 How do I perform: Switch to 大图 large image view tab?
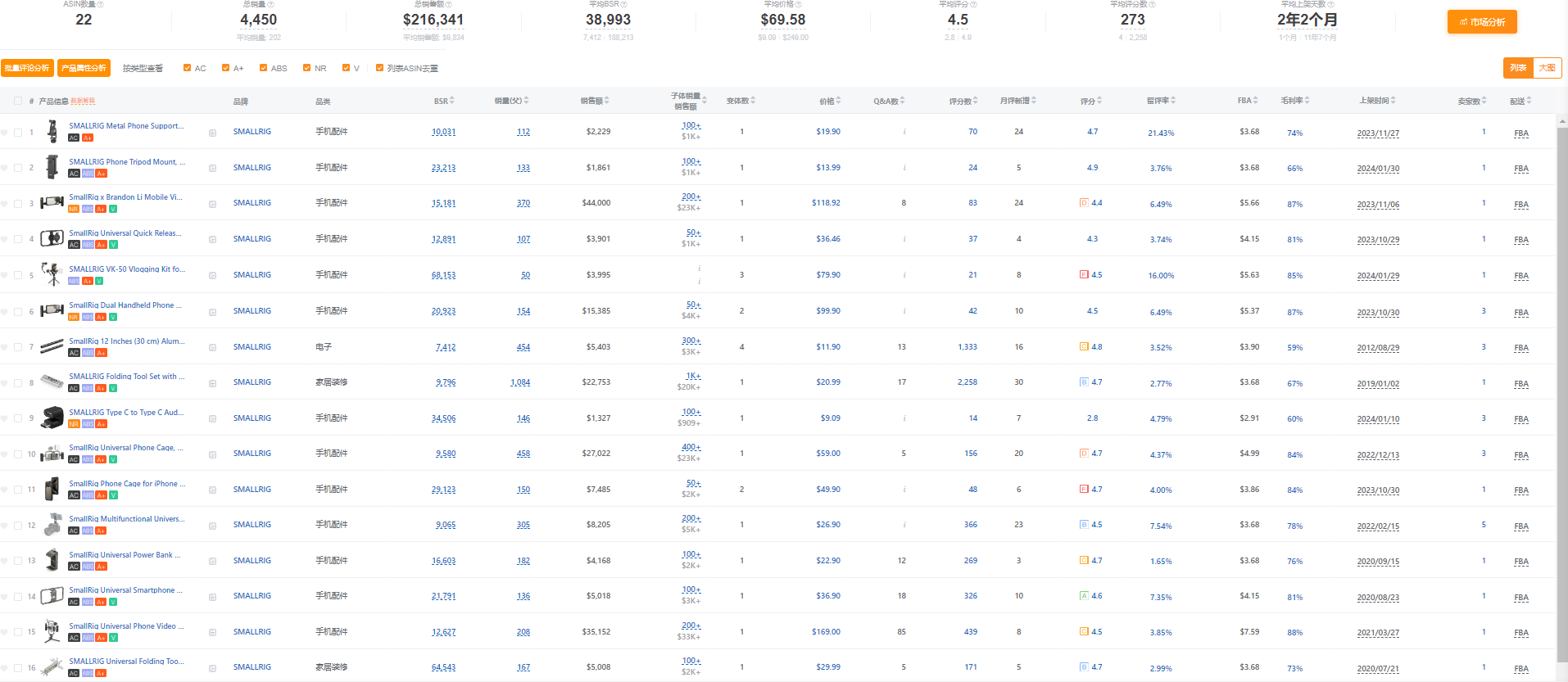(1547, 68)
